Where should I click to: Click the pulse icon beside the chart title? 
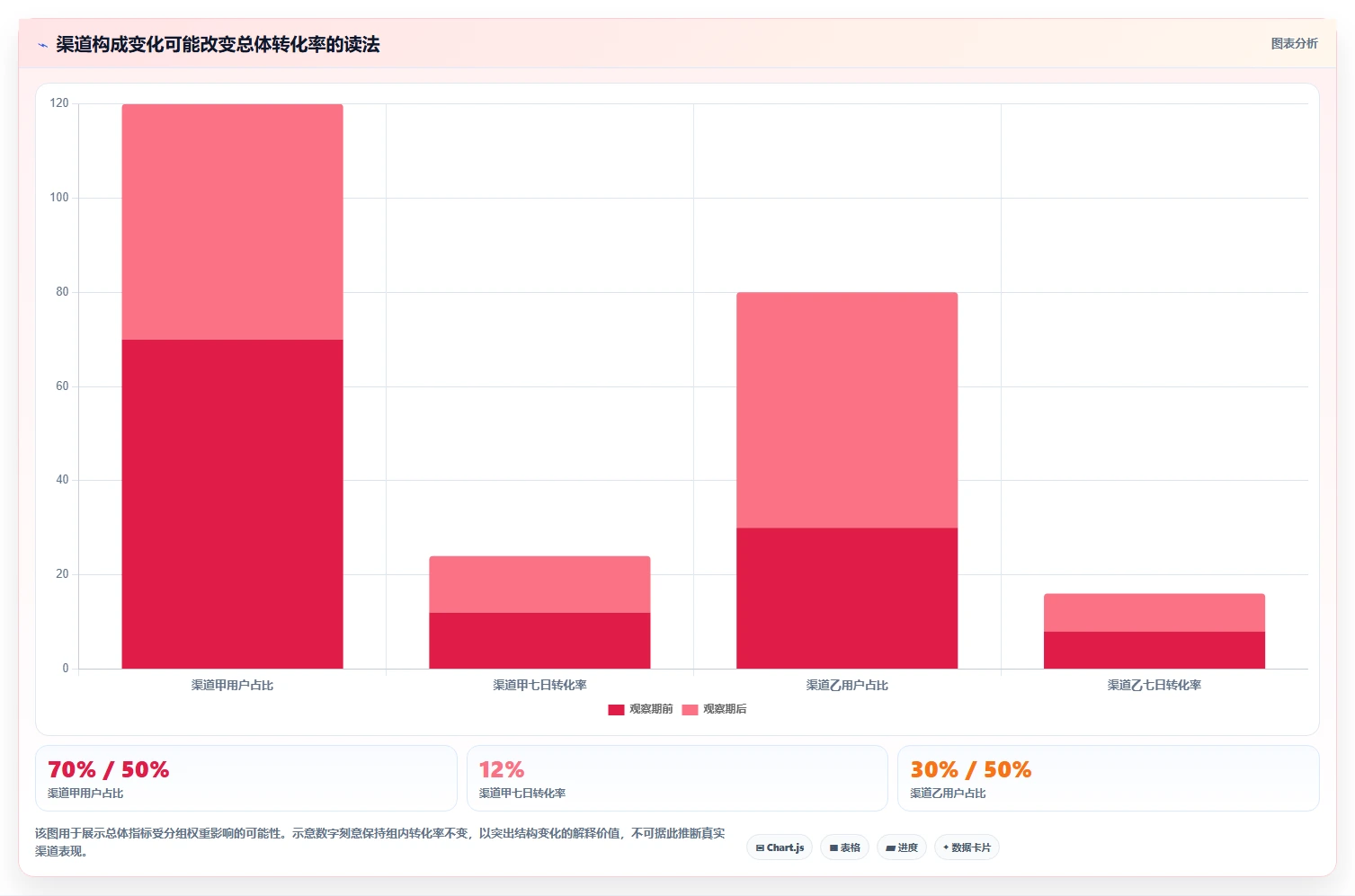coord(42,45)
